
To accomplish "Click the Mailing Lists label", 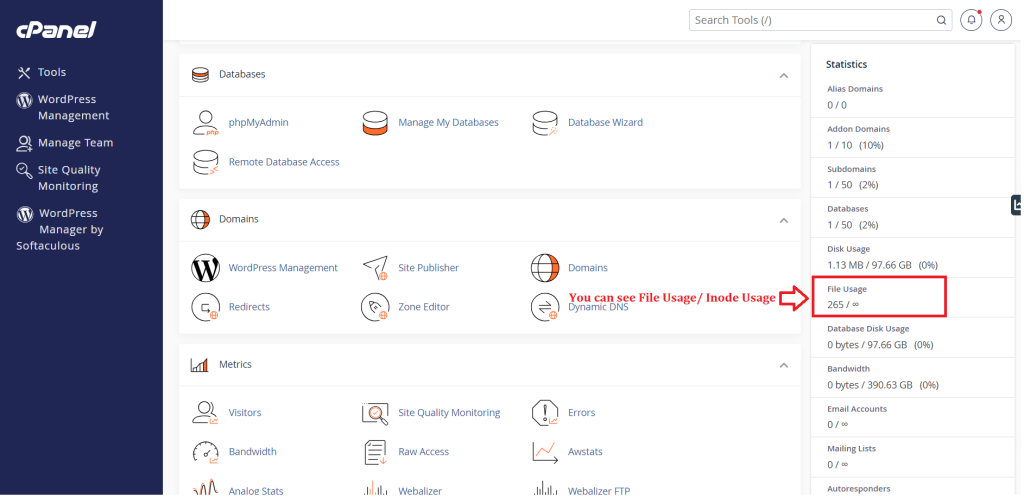I will pyautogui.click(x=852, y=449).
